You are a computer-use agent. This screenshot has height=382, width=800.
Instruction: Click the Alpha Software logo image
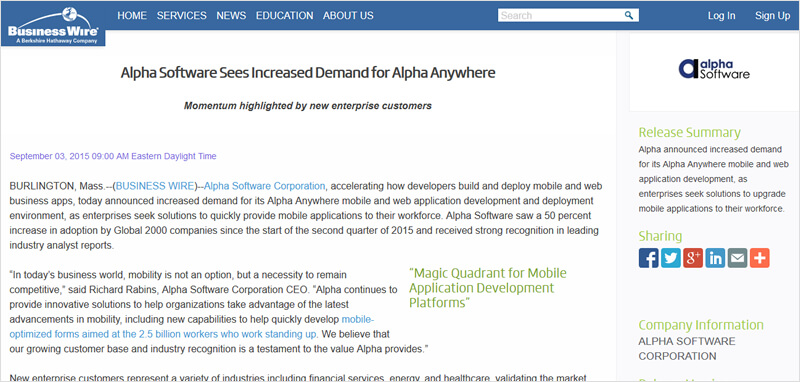714,68
